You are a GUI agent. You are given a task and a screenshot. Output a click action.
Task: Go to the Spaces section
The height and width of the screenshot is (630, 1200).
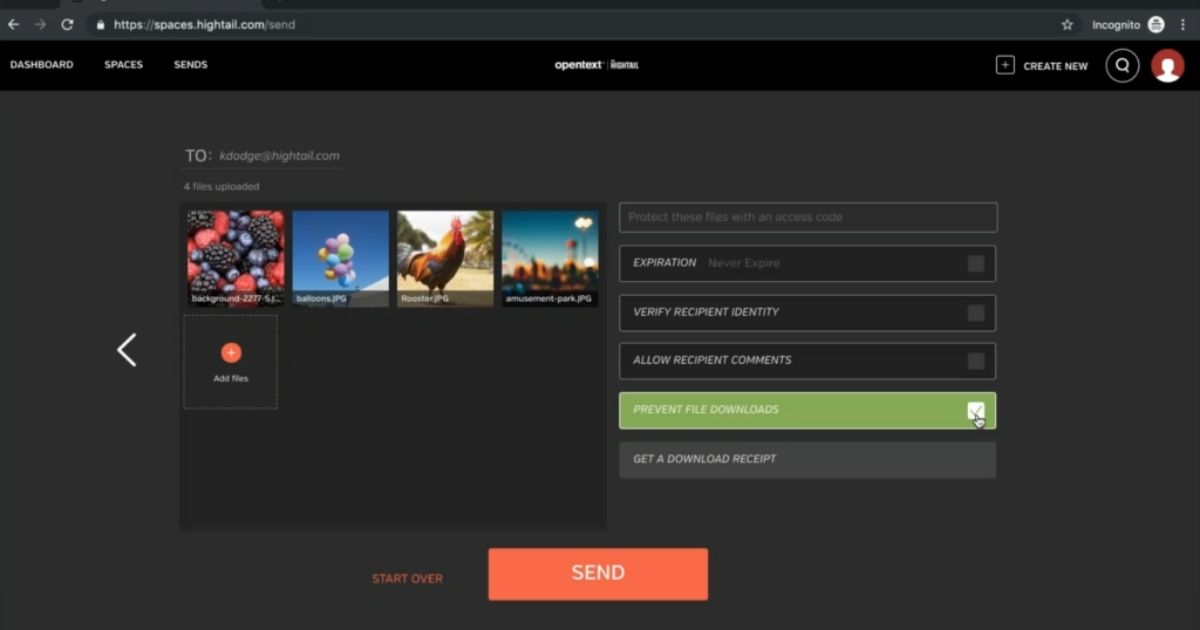124,65
